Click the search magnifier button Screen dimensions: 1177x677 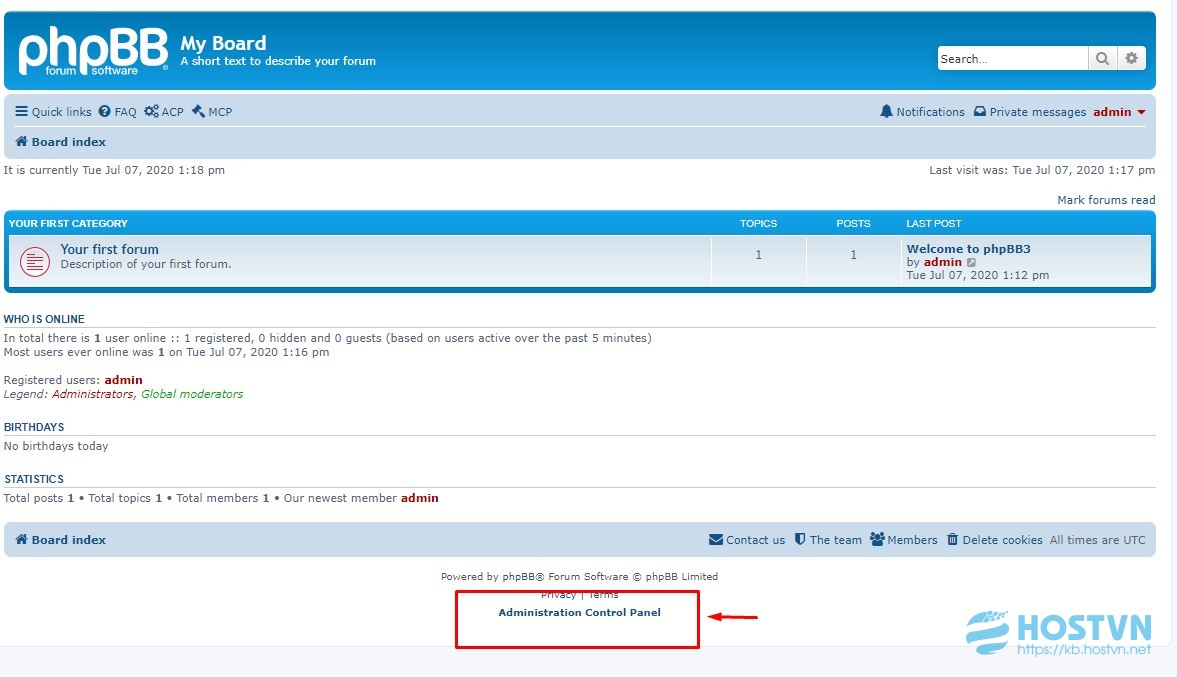[1102, 58]
